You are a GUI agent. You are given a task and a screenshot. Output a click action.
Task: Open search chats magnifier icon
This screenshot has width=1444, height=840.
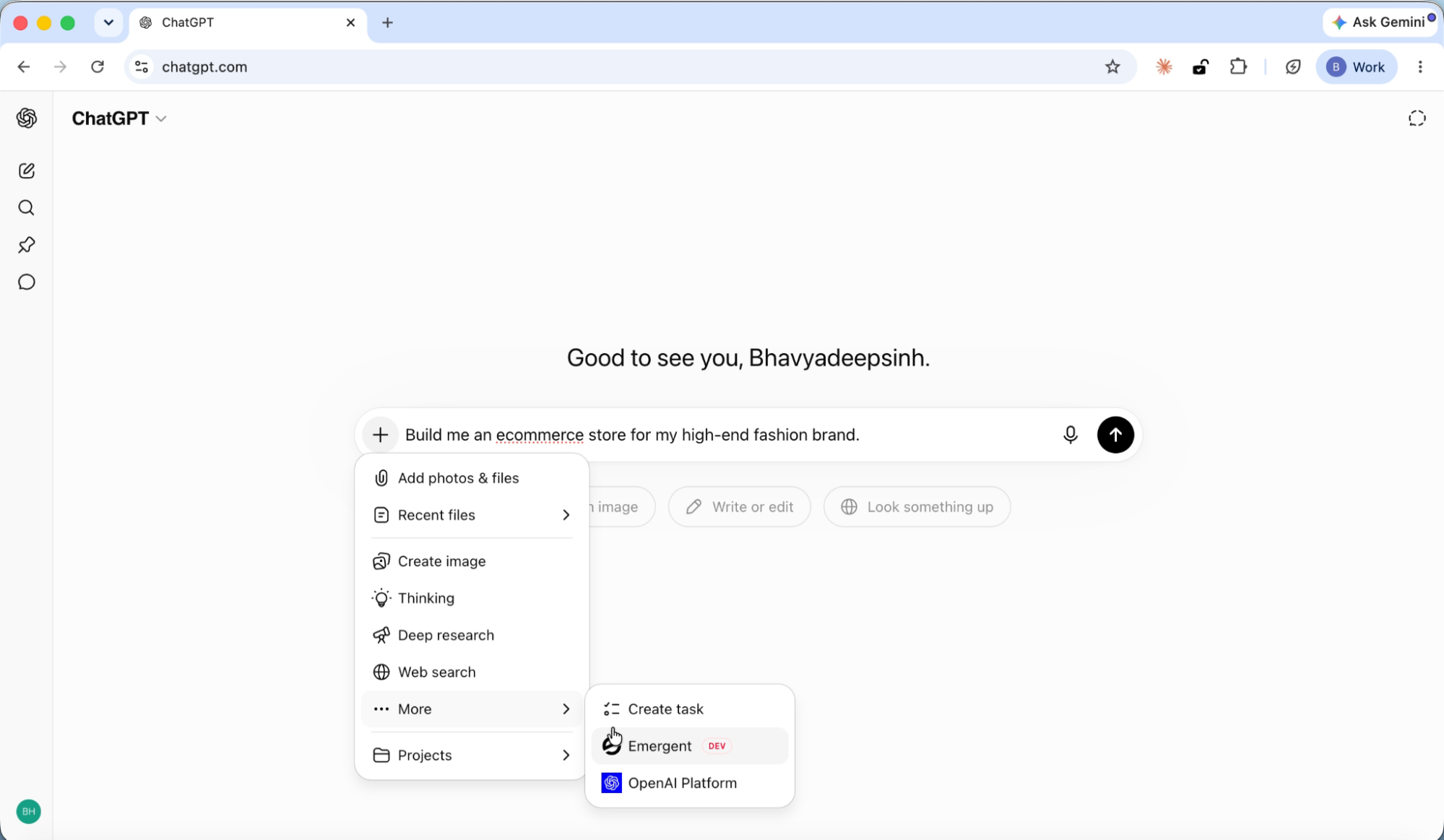click(27, 208)
